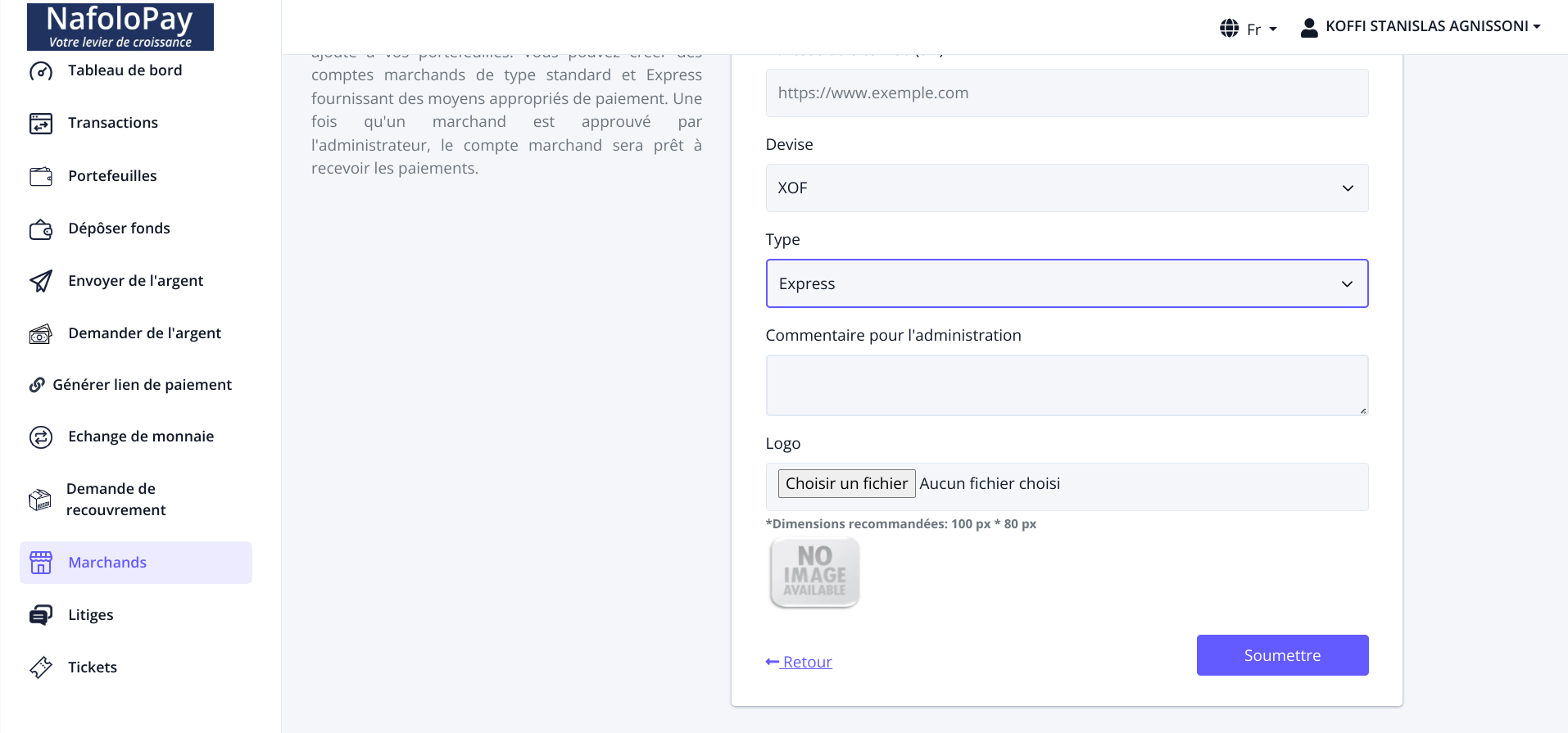This screenshot has height=733, width=1568.
Task: Click the Dépôser fonds icon
Action: point(41,229)
